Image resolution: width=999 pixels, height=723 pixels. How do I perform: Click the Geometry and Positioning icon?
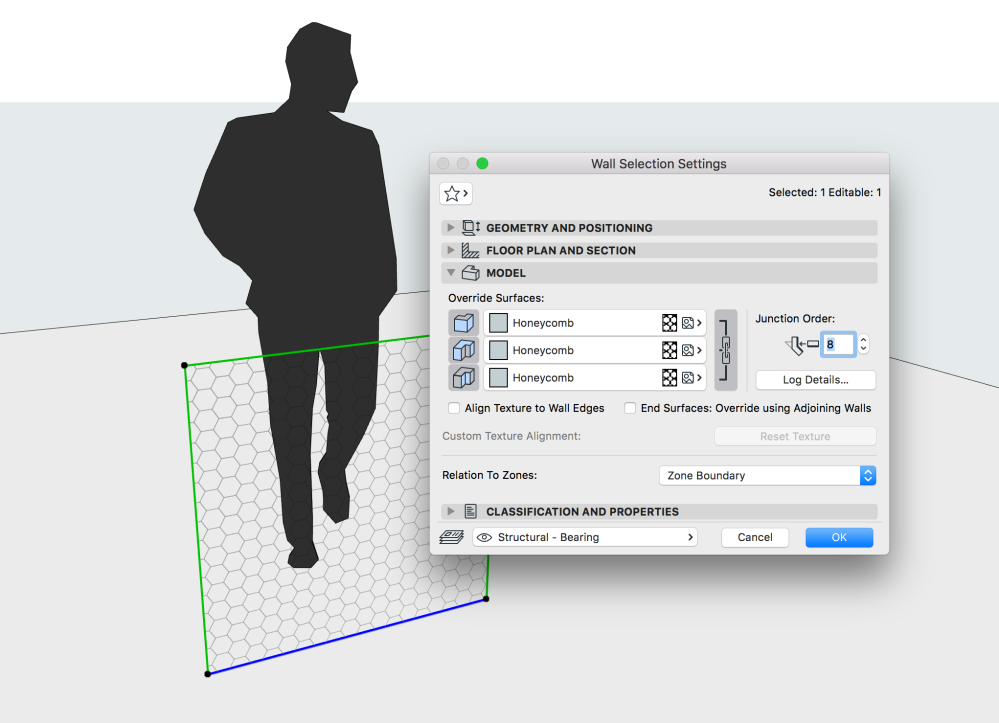click(x=471, y=227)
